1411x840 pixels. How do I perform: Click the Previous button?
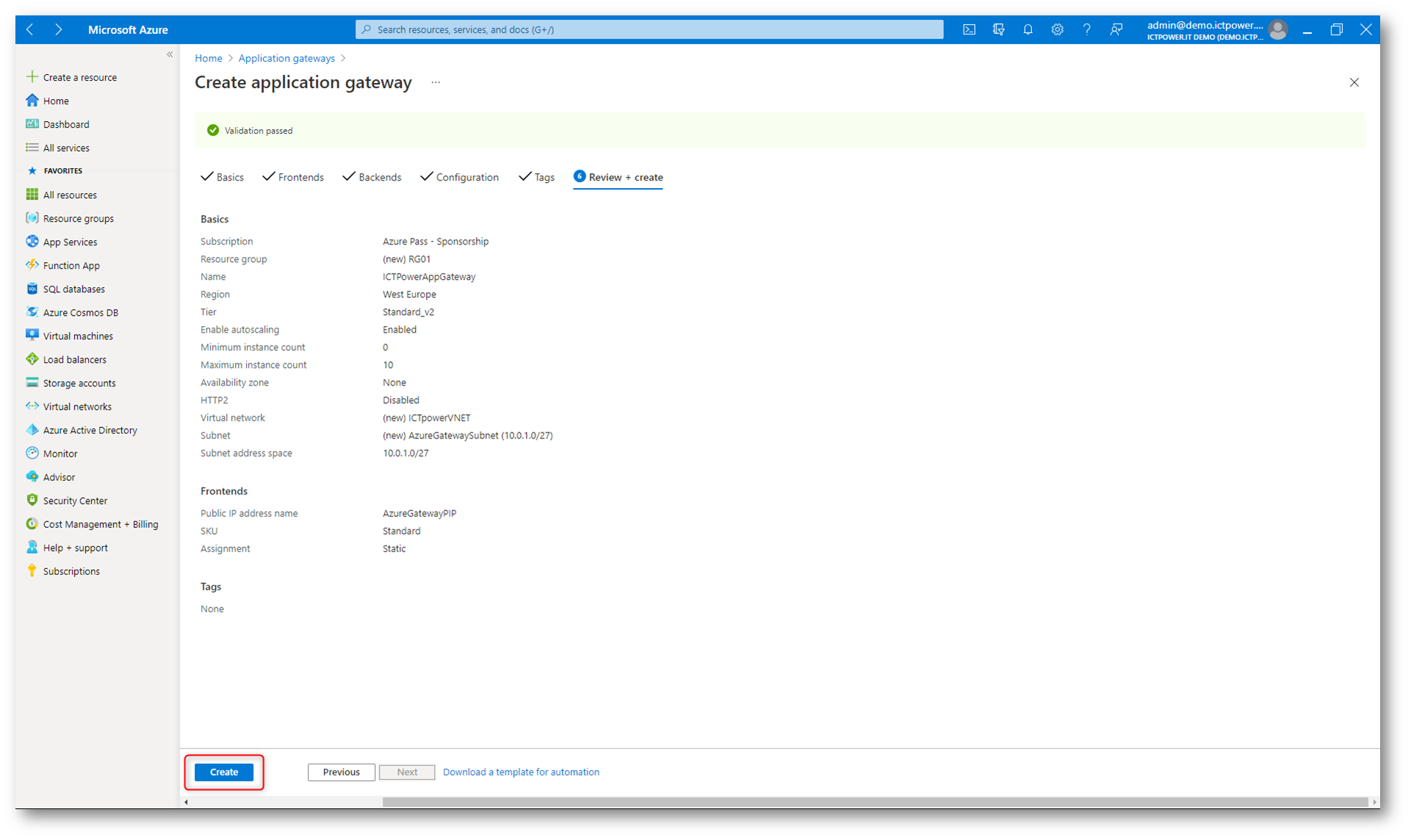[342, 772]
